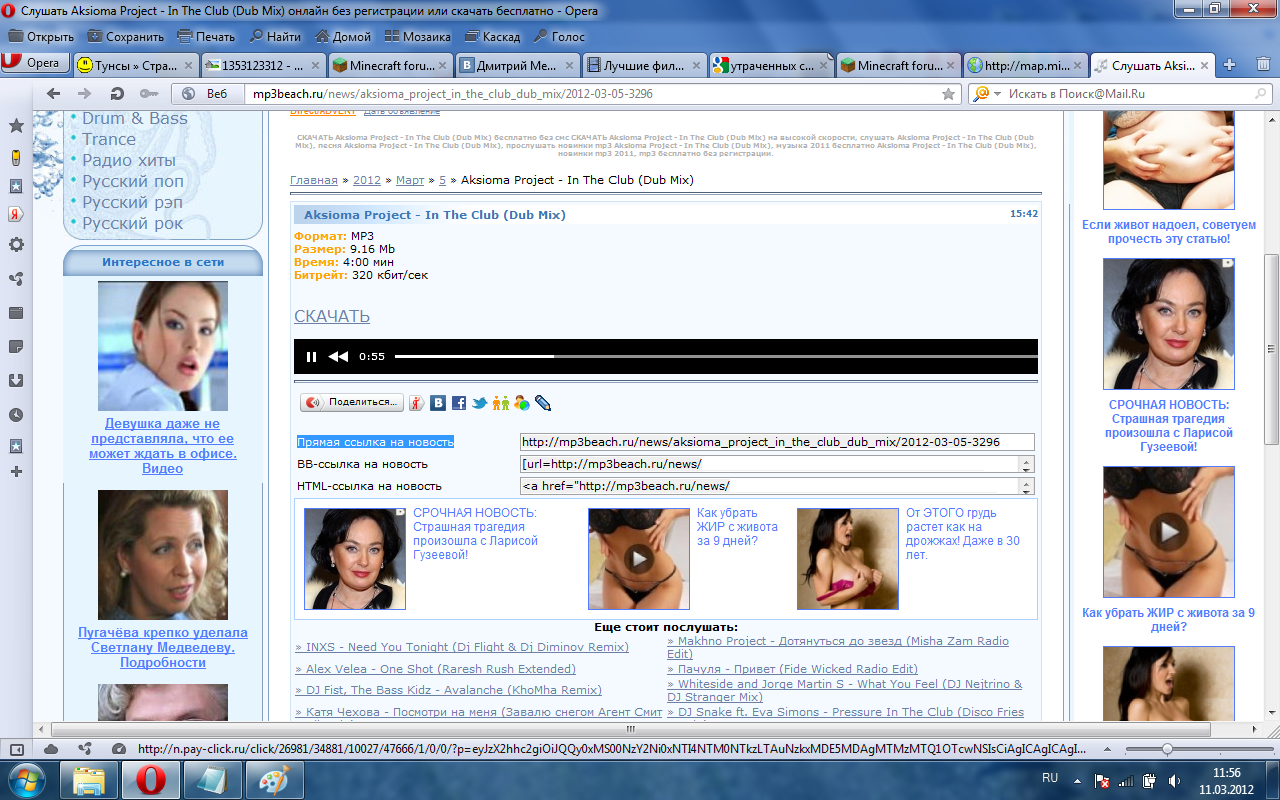1280x800 pixels.
Task: Switch to the Лучшие фил... tab
Action: pyautogui.click(x=643, y=65)
